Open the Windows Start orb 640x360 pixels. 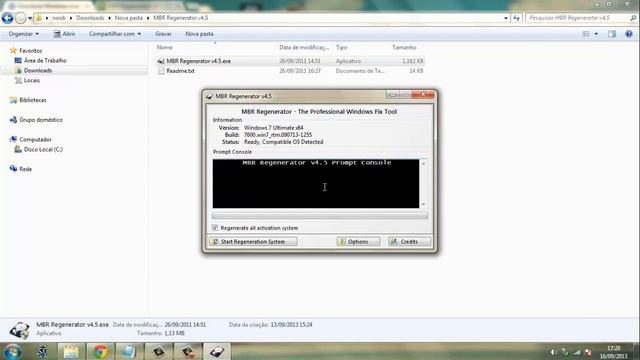click(x=12, y=351)
